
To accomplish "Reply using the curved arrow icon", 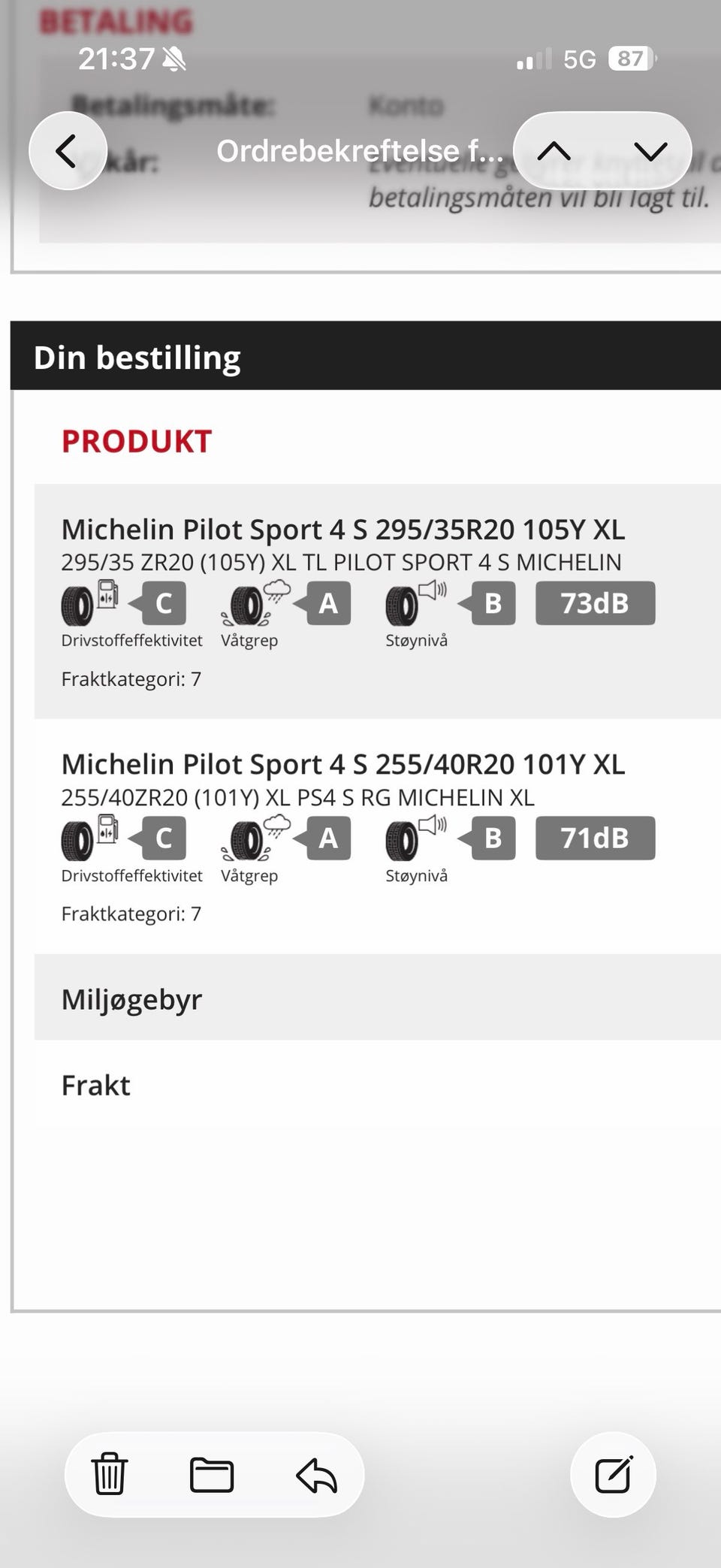I will click(x=316, y=1474).
